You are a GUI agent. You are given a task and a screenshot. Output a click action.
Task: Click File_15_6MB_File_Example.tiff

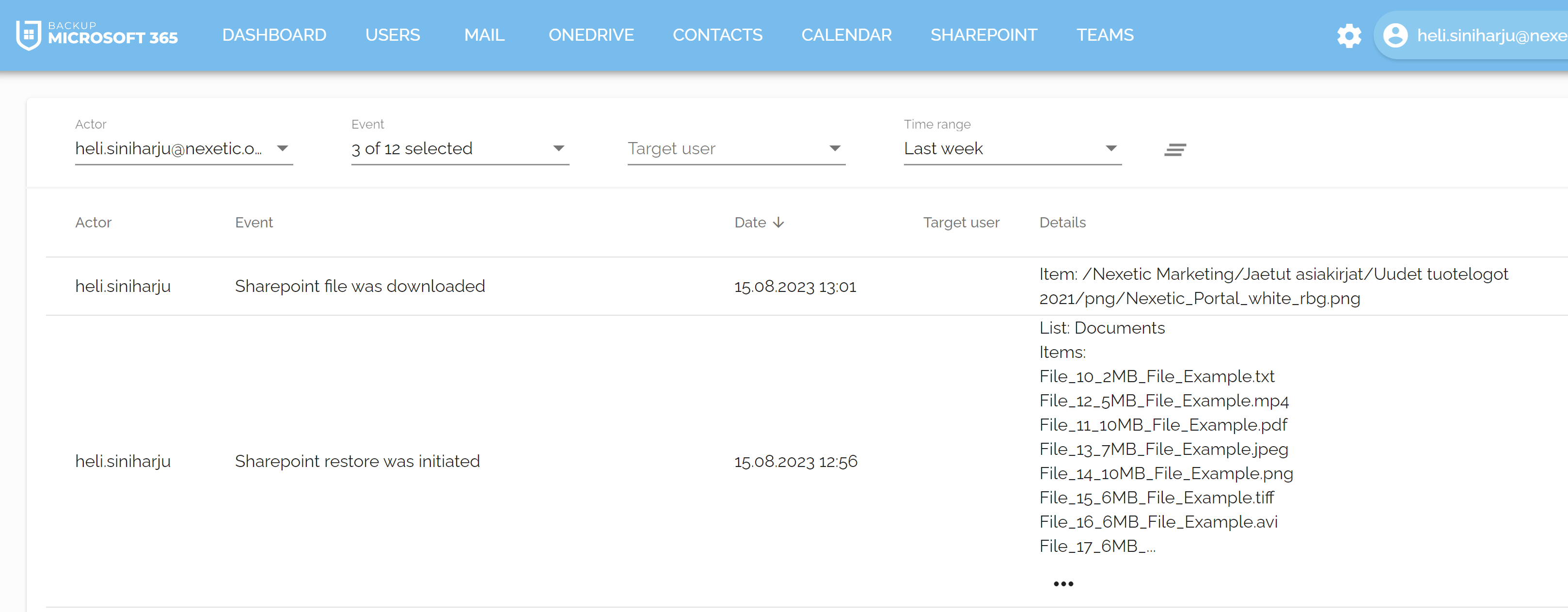click(1156, 498)
